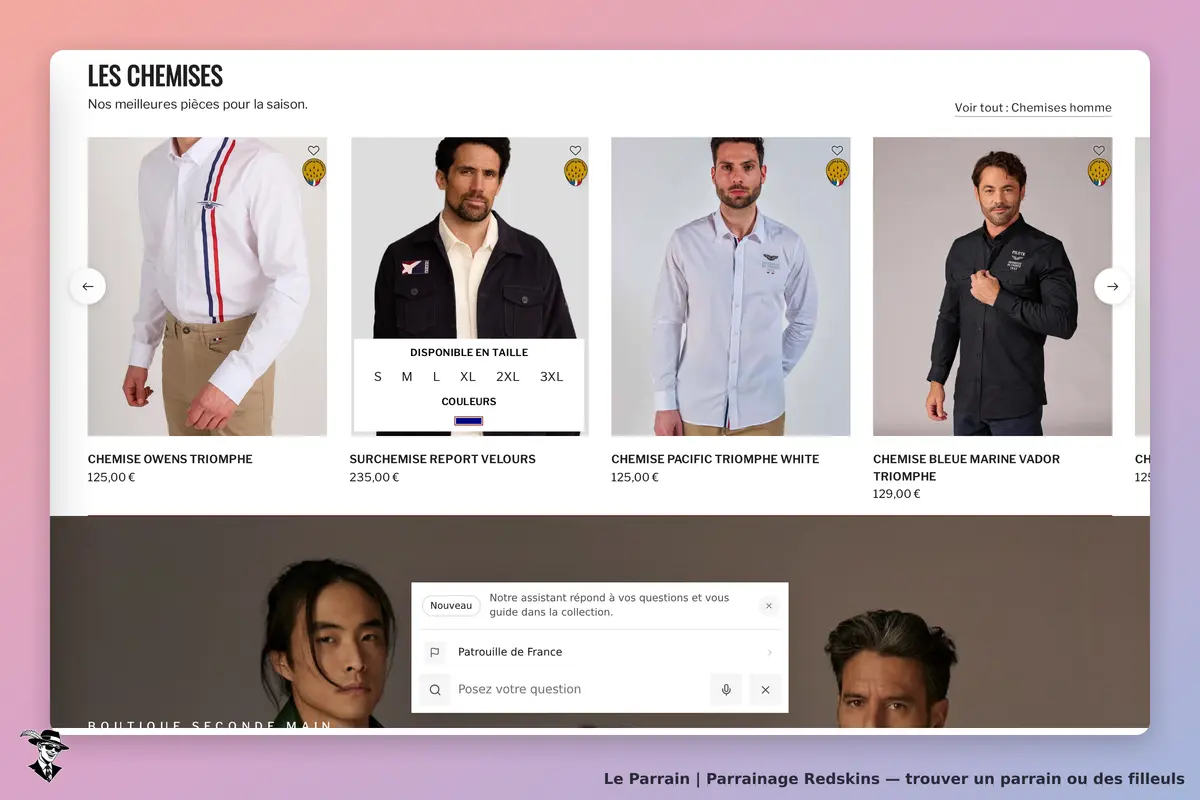Click the 129,00 € price text

tap(897, 494)
